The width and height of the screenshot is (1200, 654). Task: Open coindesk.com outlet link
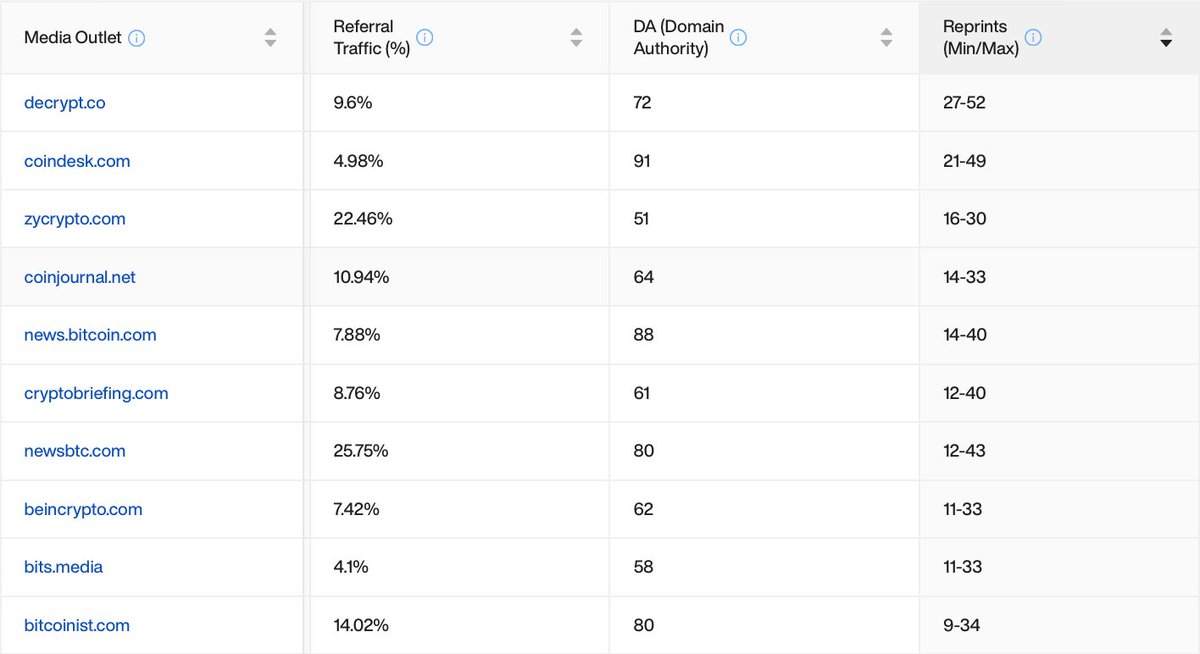77,161
